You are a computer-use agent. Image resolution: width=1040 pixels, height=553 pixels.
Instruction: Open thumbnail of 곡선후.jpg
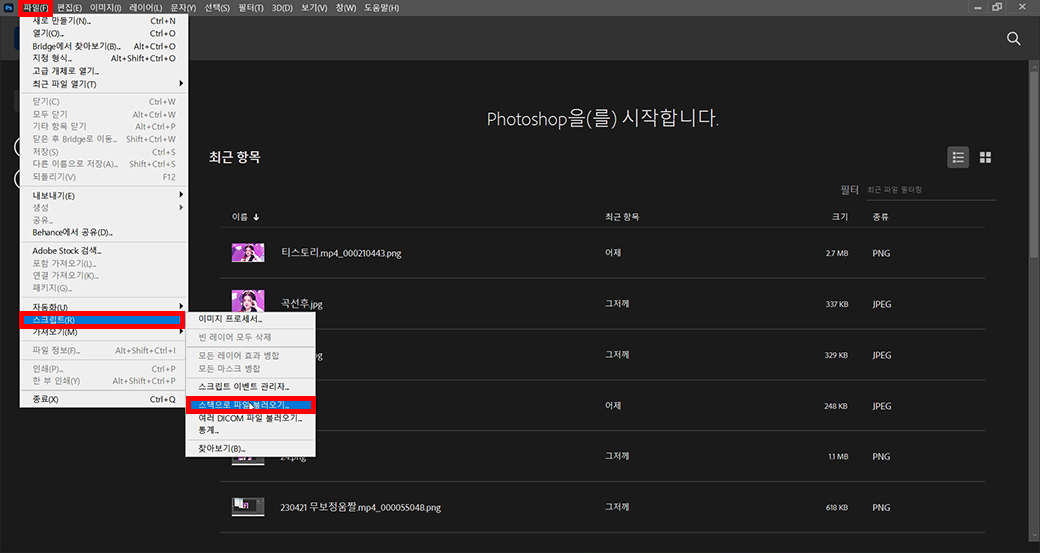pos(248,300)
